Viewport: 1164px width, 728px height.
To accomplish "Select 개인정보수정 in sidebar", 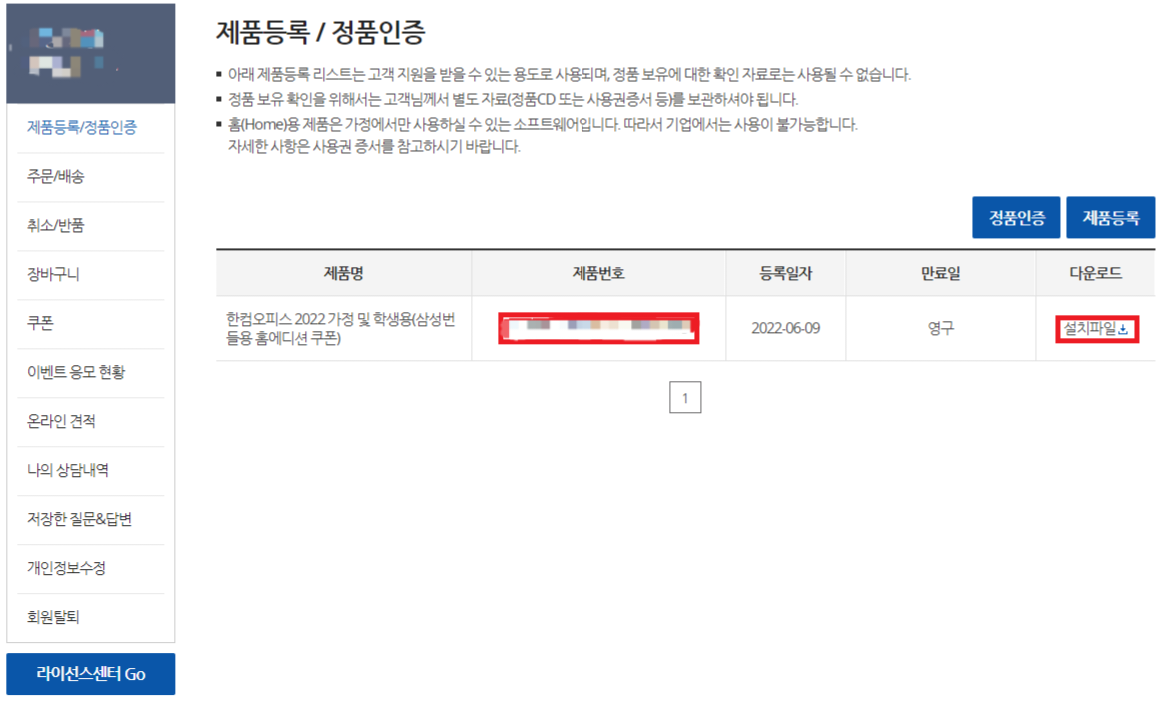I will (66, 568).
